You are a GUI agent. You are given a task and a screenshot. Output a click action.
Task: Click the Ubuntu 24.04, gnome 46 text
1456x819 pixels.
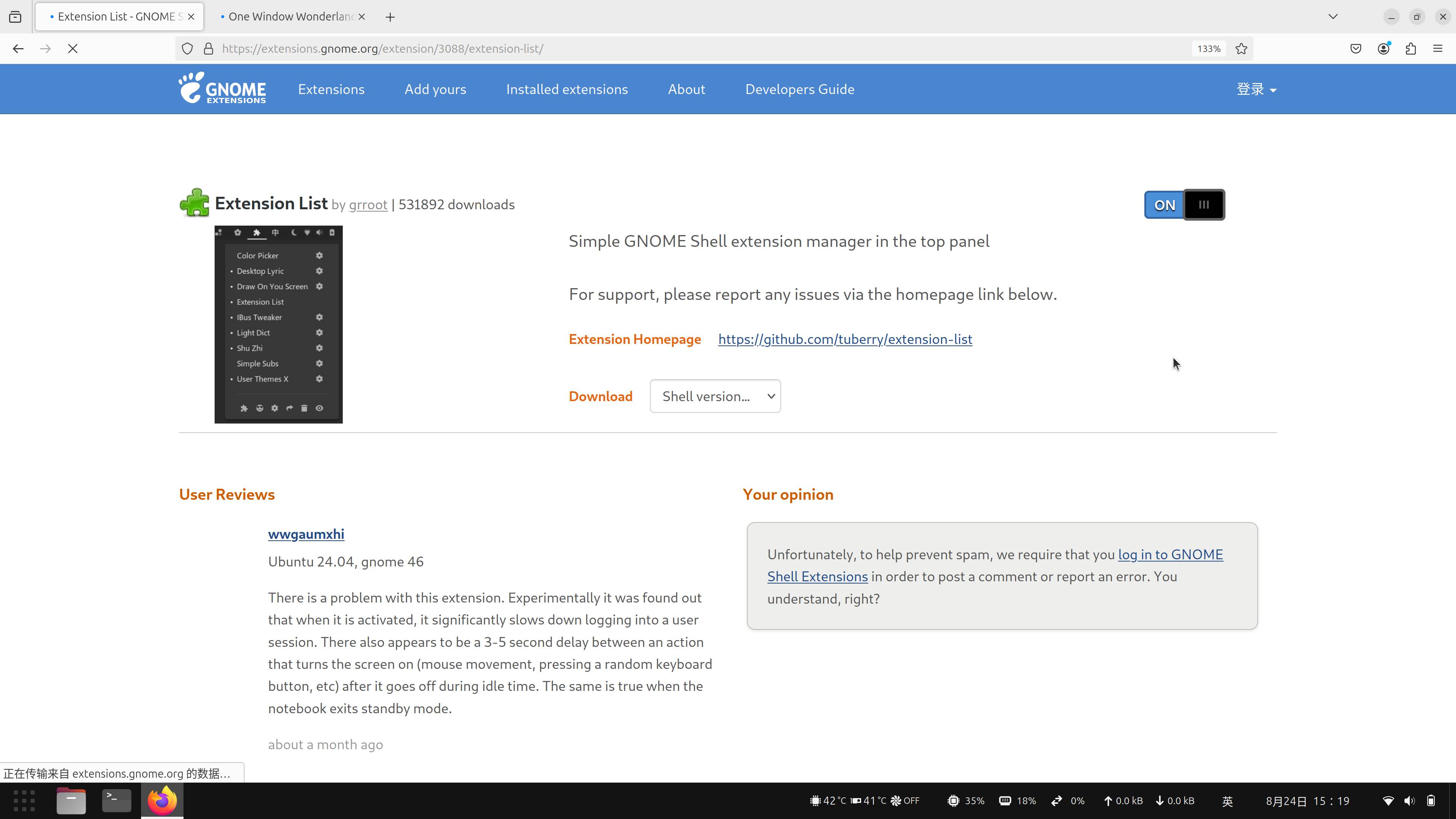click(345, 562)
